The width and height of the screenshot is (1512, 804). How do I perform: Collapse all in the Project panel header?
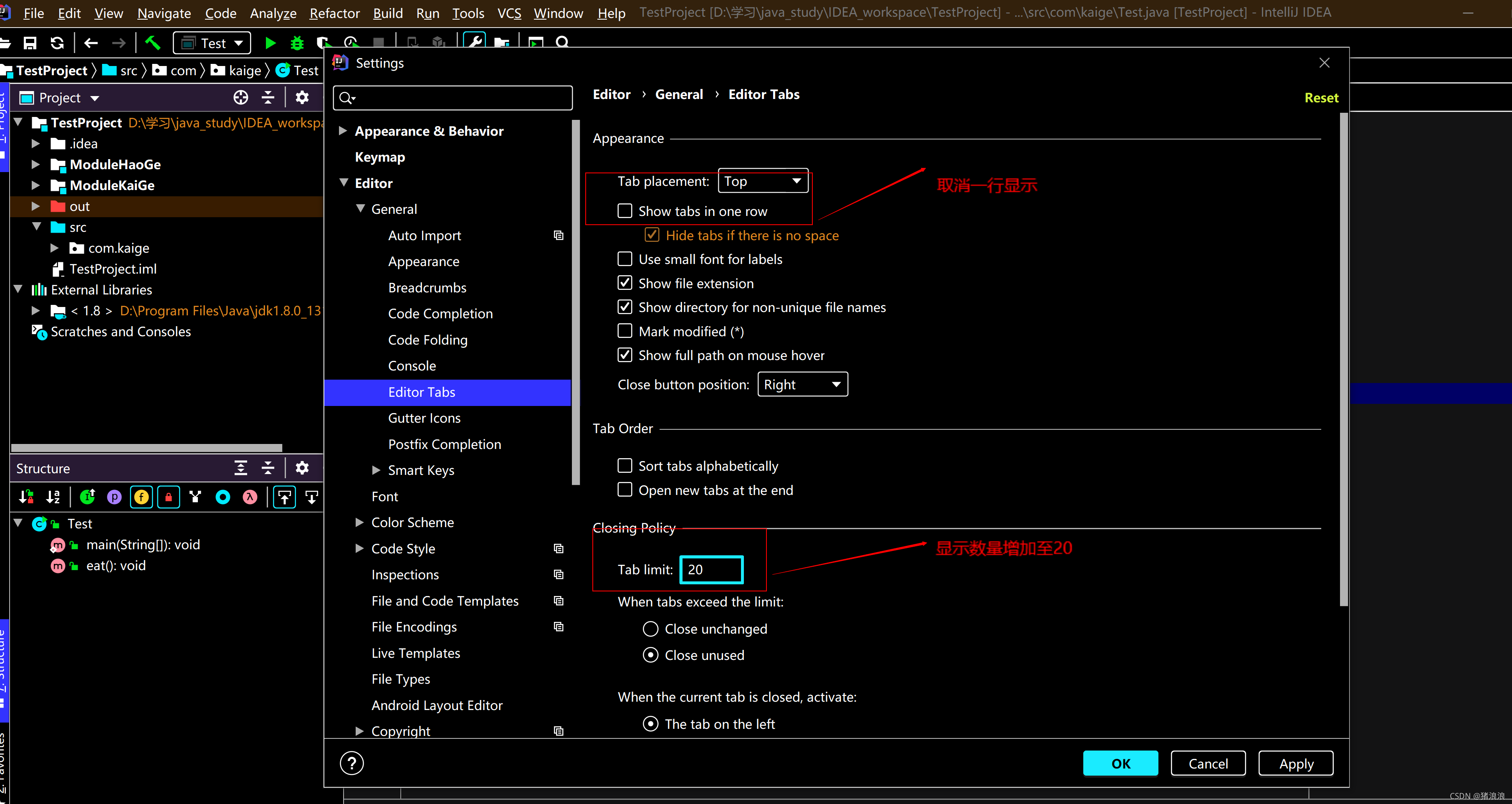coord(268,97)
